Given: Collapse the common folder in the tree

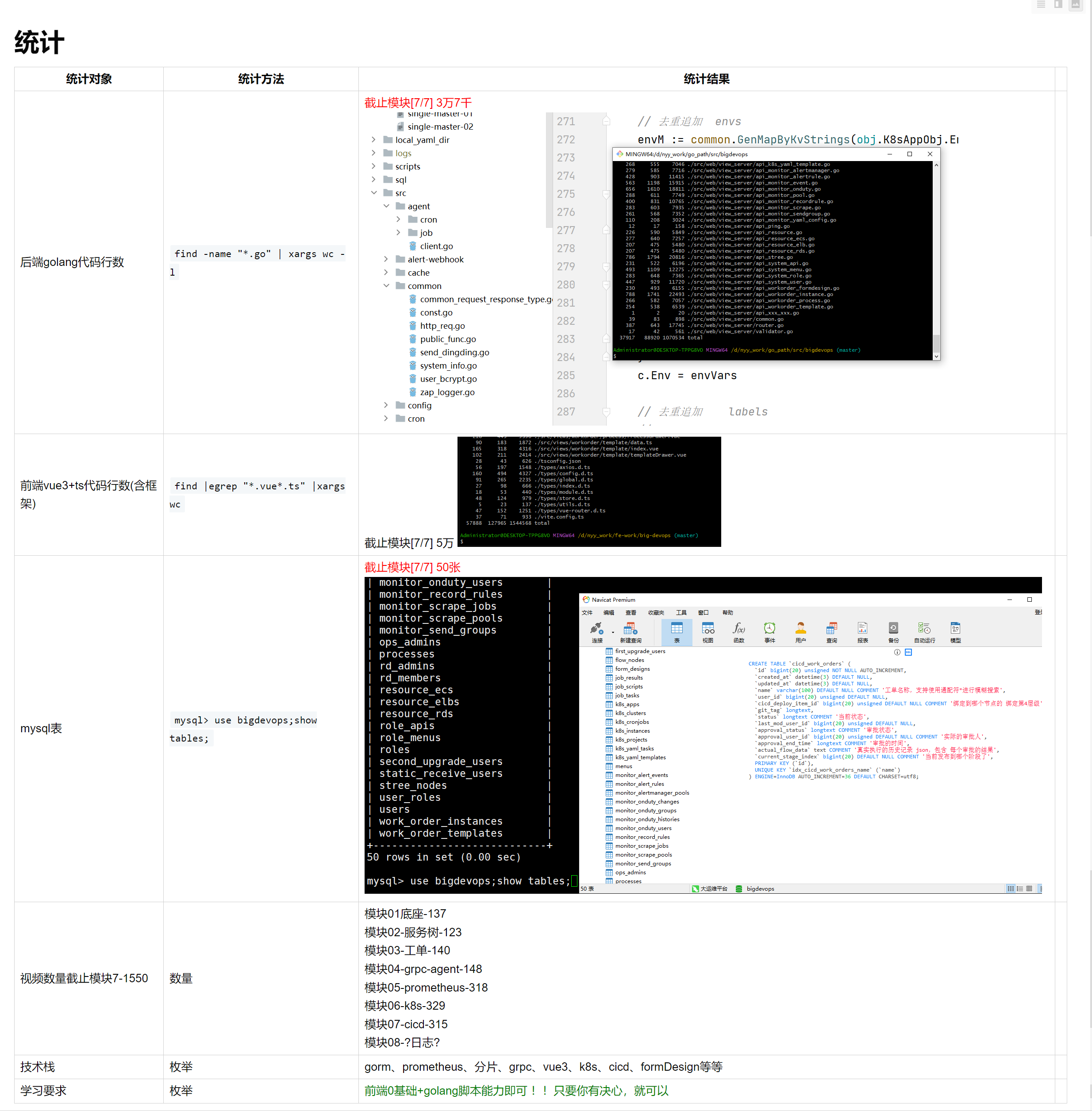Looking at the screenshot, I should pyautogui.click(x=386, y=286).
